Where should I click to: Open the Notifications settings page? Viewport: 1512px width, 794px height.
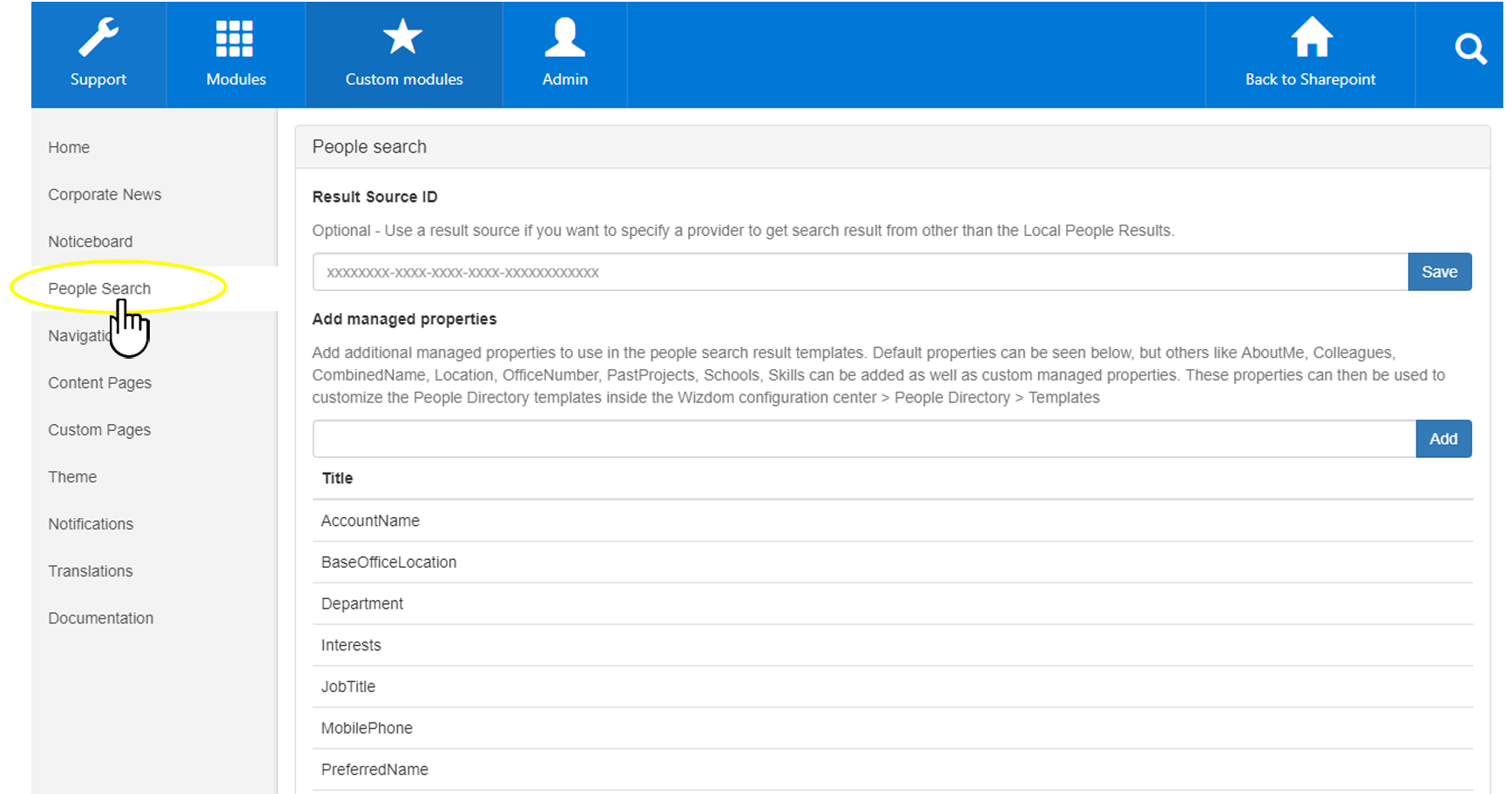91,524
